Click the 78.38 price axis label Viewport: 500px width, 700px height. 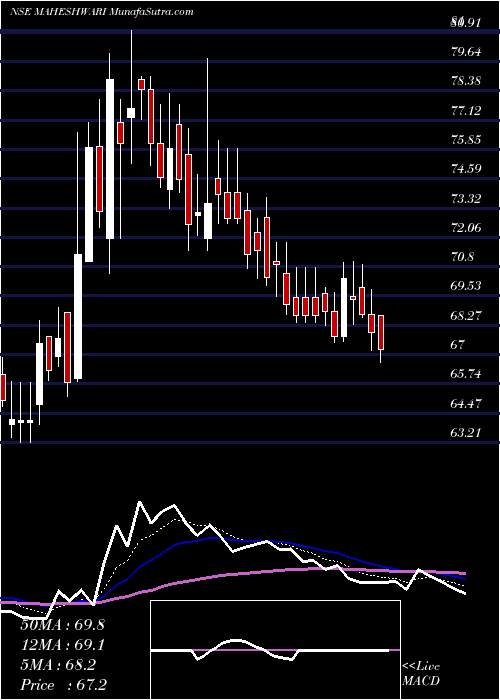click(x=466, y=81)
